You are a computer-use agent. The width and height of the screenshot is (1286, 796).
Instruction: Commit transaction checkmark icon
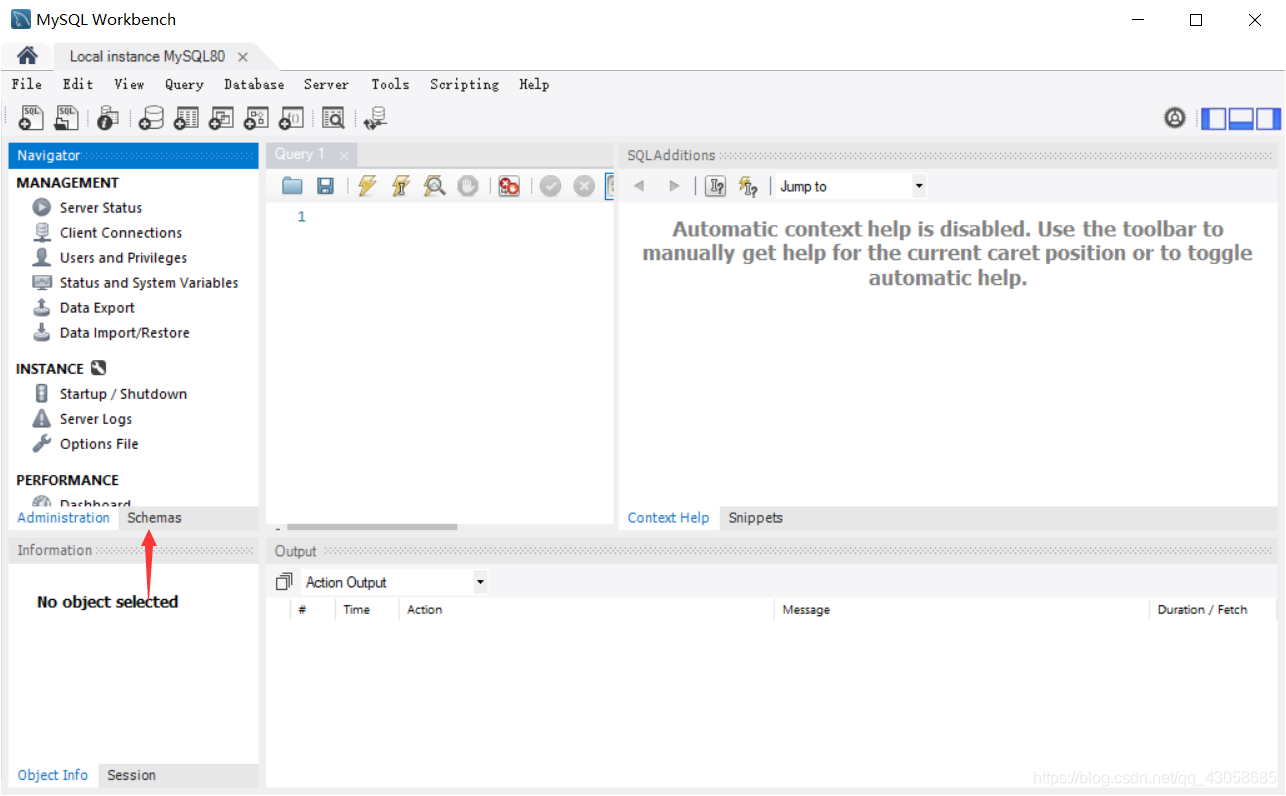click(x=551, y=186)
